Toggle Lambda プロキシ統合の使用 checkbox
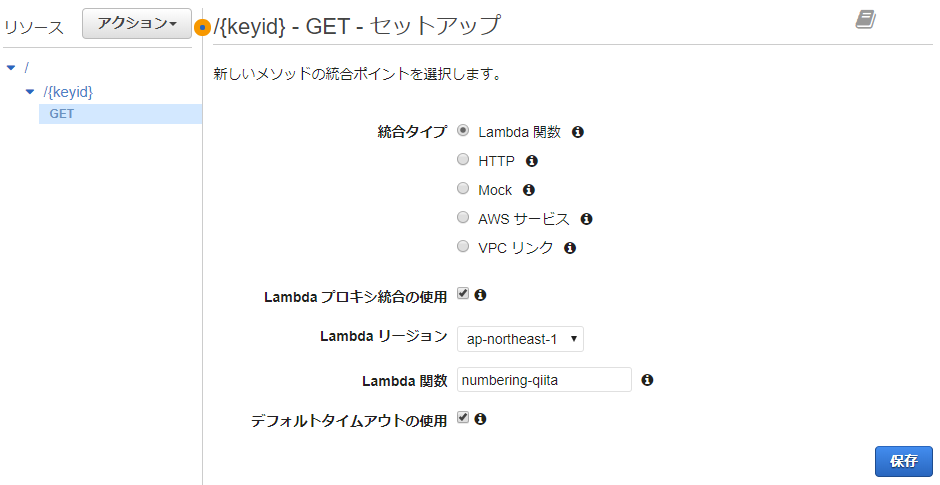The image size is (940, 485). [463, 293]
